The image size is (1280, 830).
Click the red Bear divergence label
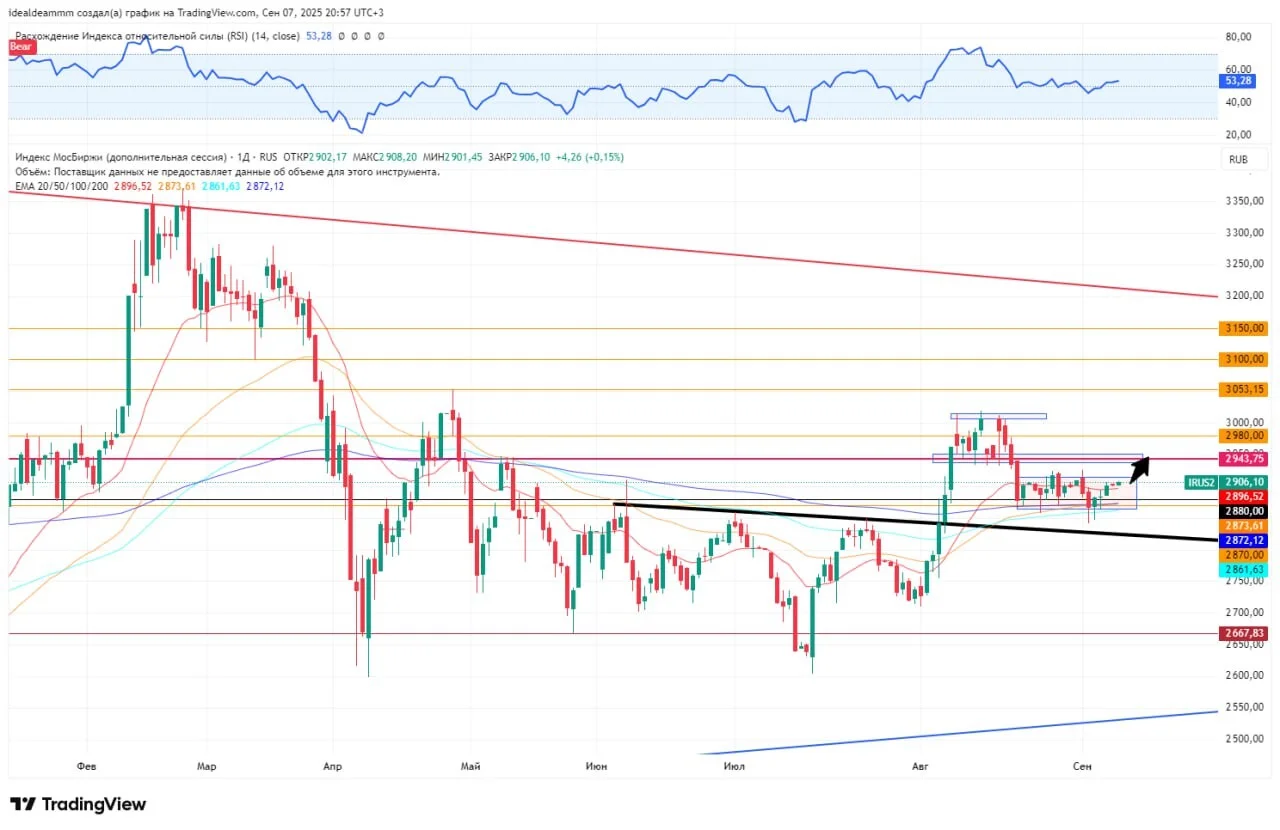(22, 47)
